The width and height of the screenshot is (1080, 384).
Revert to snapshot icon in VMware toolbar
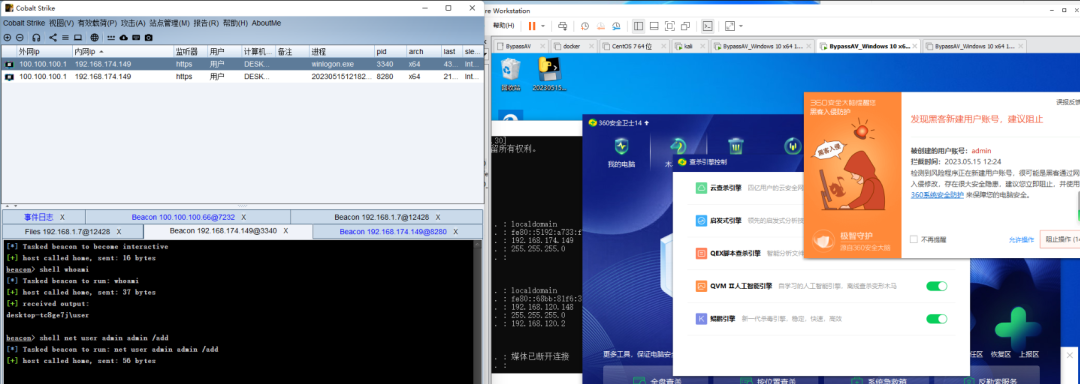(x=601, y=25)
